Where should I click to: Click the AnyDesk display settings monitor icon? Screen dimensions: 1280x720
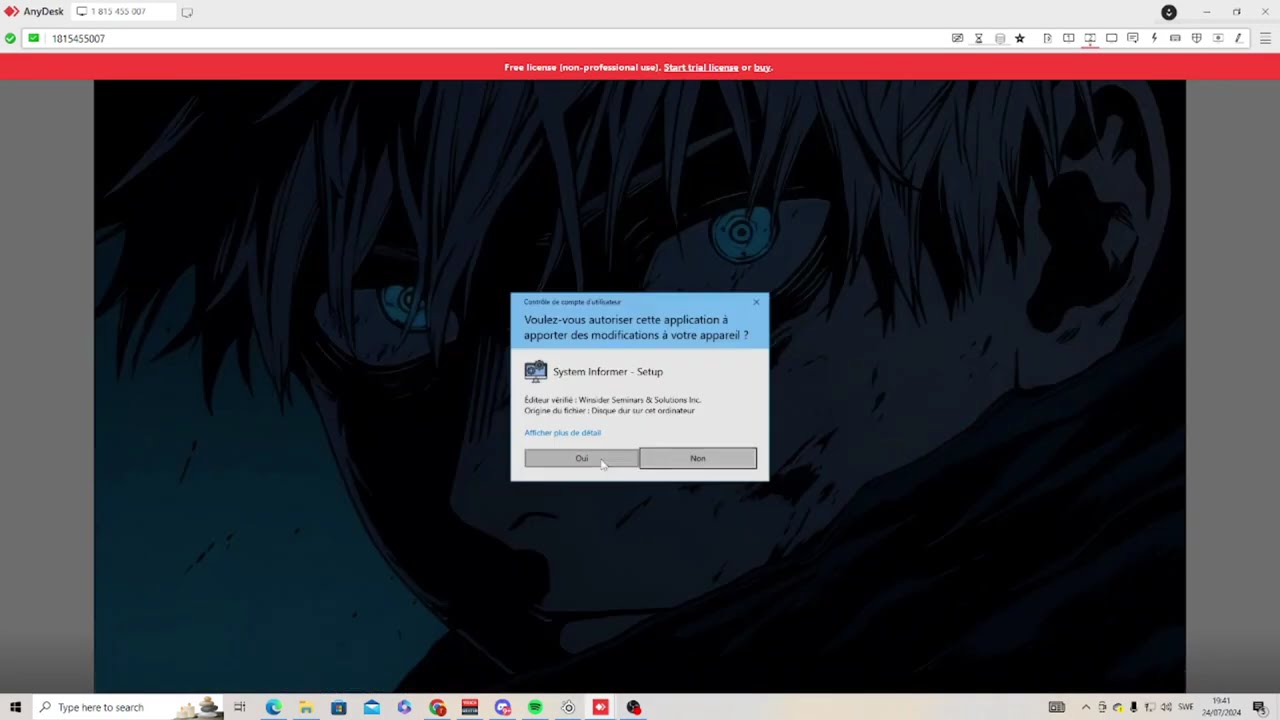click(1111, 38)
